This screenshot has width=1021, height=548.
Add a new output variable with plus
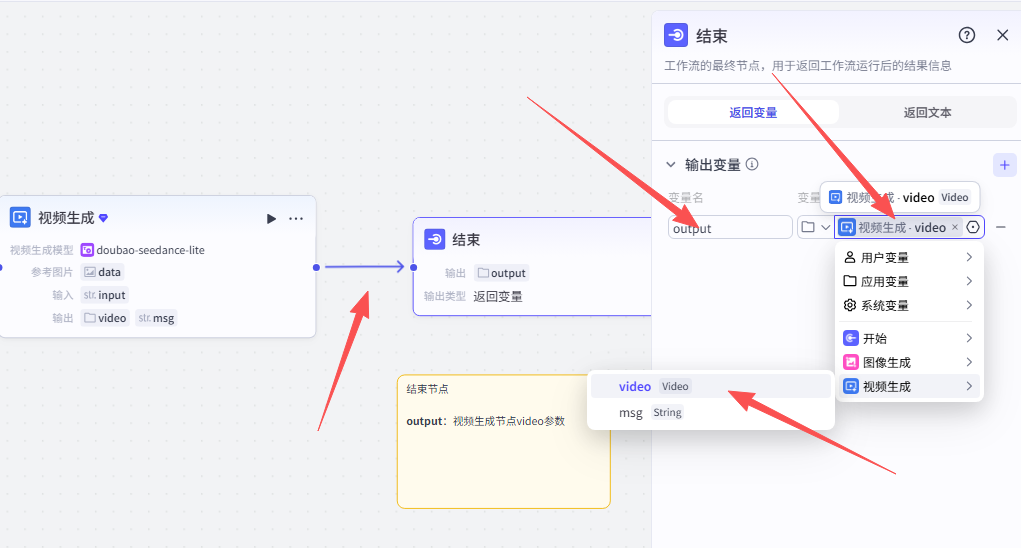tap(1005, 165)
